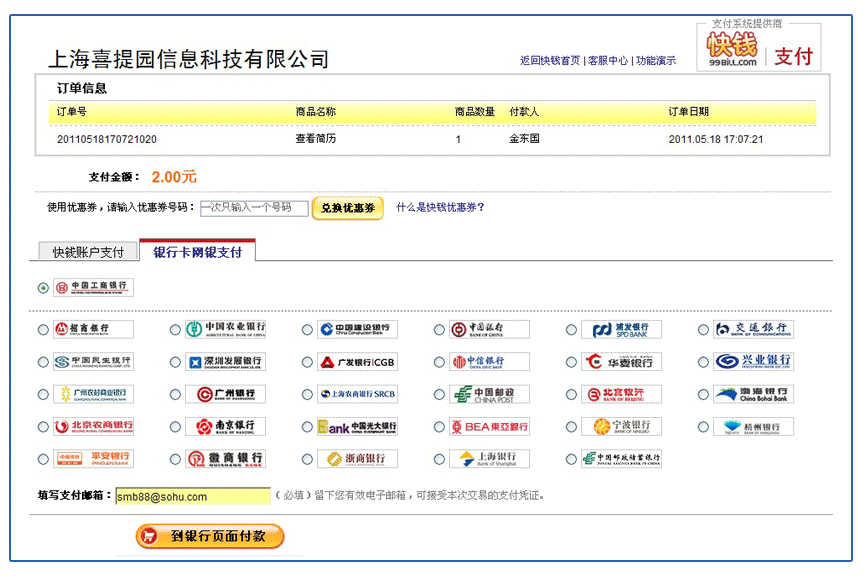863x577 pixels.
Task: Click the coupon number input field
Action: pos(254,208)
